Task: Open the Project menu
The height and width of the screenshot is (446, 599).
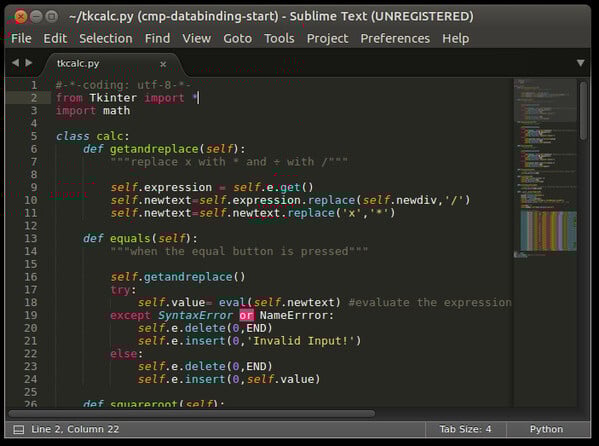Action: 327,38
